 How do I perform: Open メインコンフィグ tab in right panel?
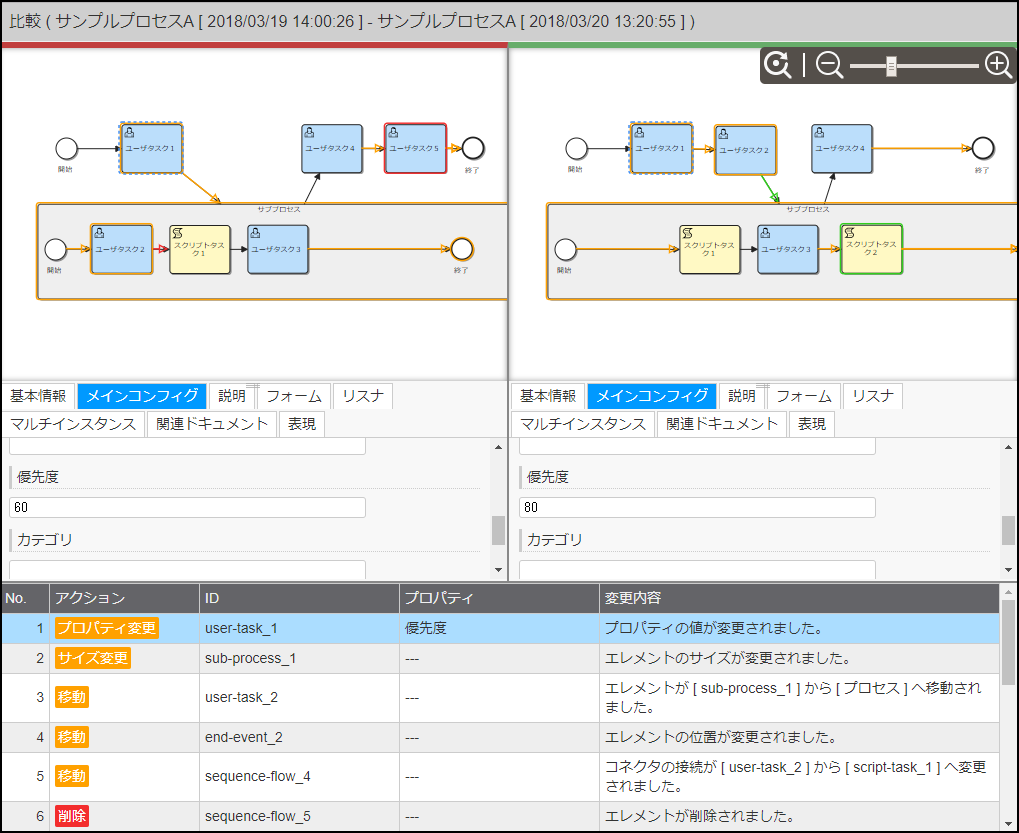coord(652,396)
